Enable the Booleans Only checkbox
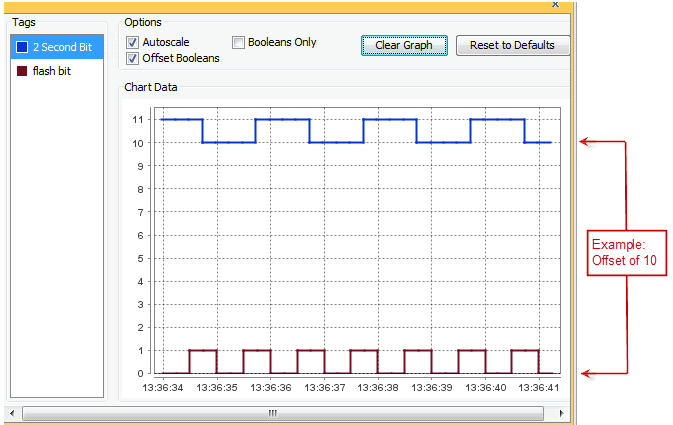 click(x=239, y=43)
